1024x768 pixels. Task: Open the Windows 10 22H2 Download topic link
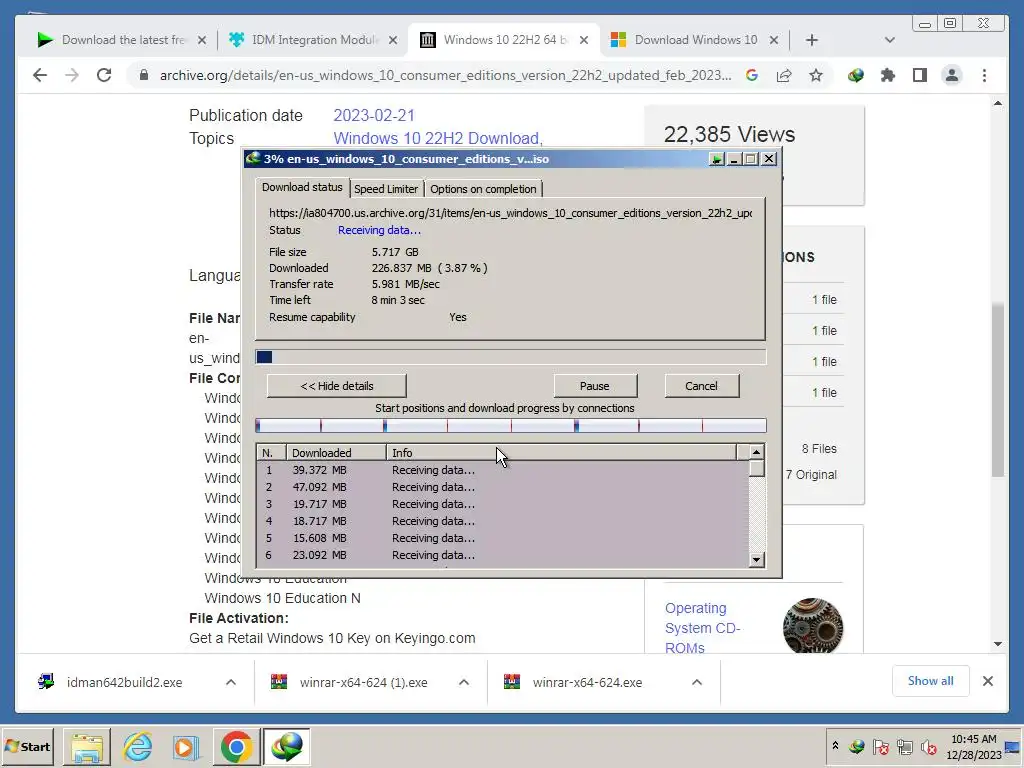click(438, 138)
